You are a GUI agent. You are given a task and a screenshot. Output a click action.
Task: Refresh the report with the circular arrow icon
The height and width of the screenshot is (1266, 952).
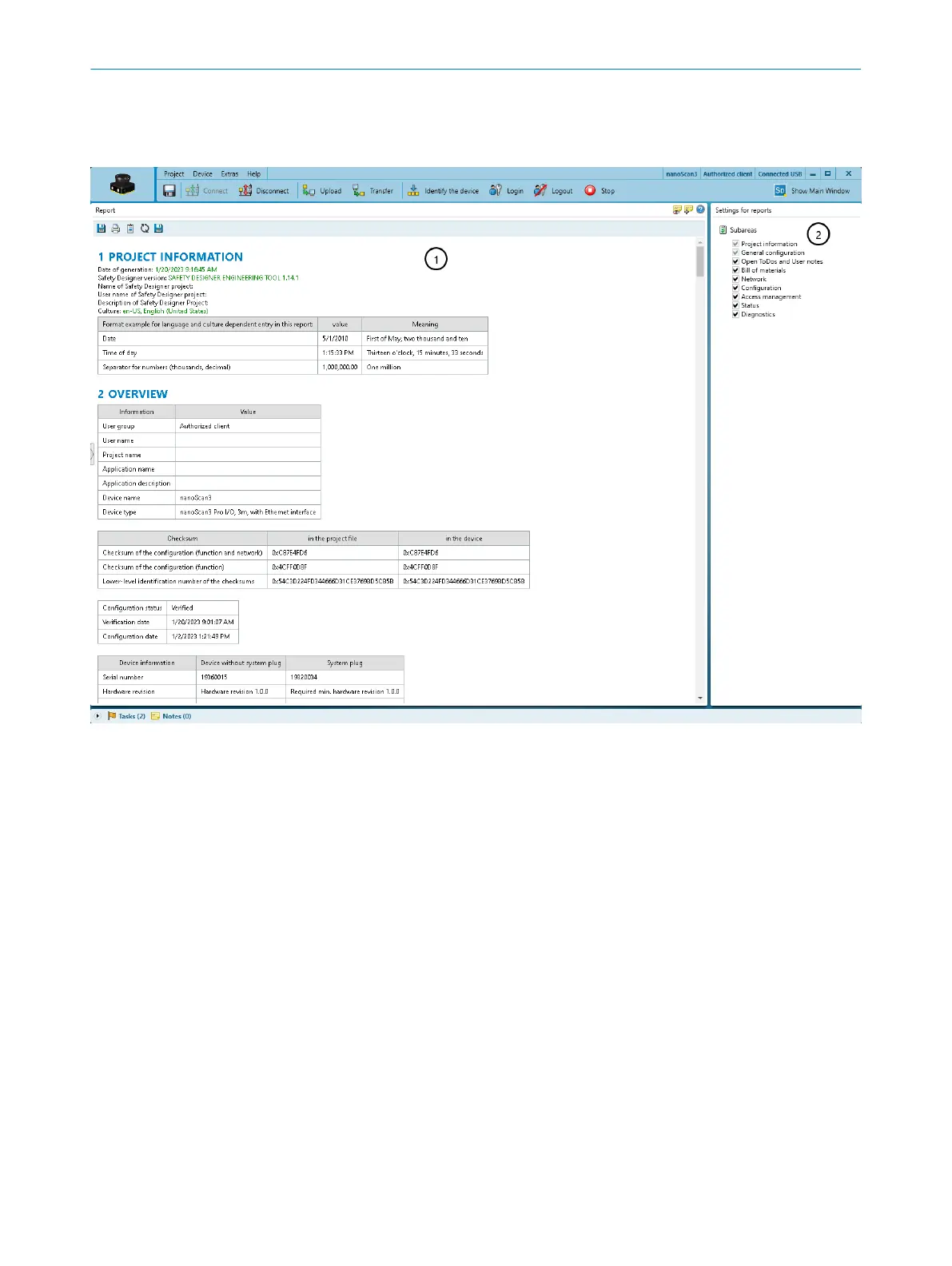pos(145,229)
